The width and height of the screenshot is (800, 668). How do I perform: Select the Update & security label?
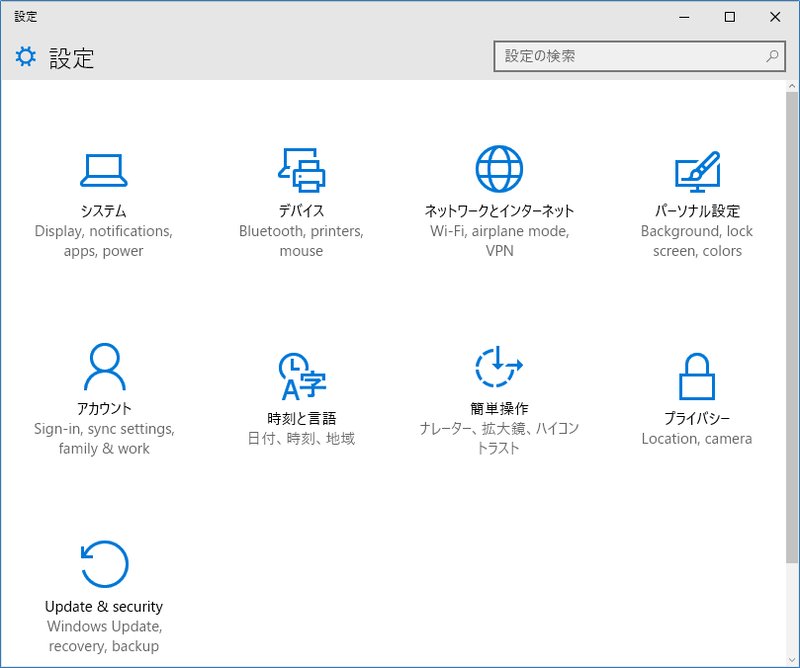(x=104, y=606)
